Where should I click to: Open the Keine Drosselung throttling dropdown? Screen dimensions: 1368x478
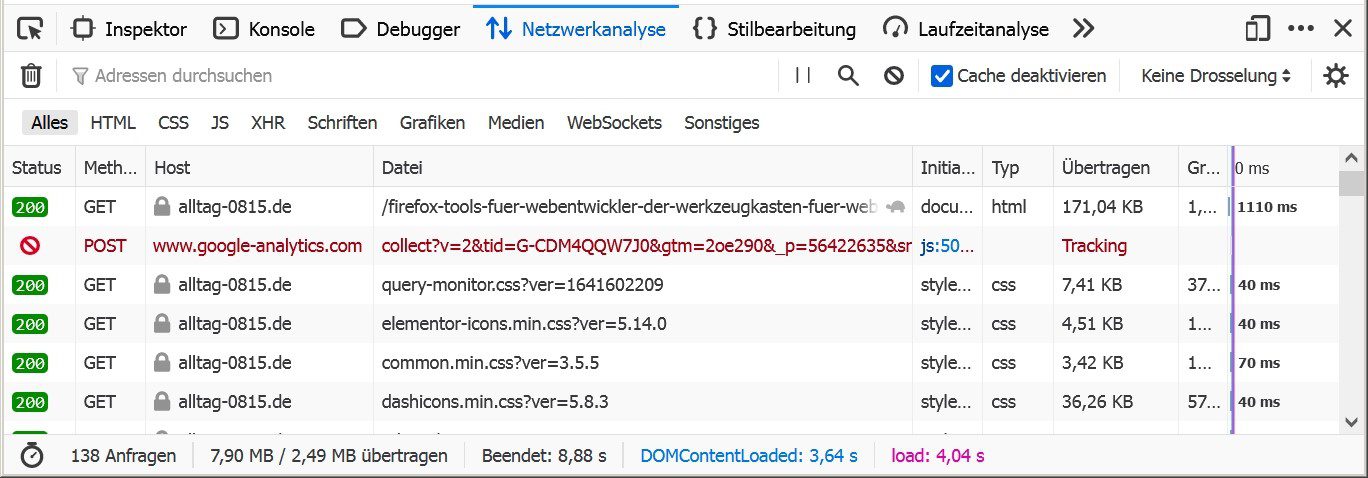tap(1216, 76)
